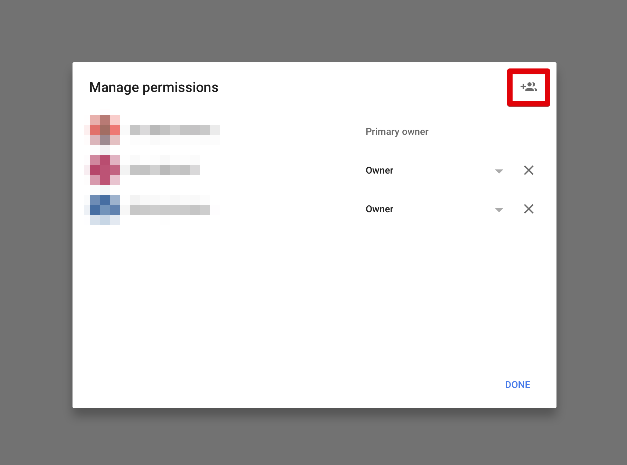Expand role dropdown arrow for pink avatar user
Image resolution: width=627 pixels, height=465 pixels.
498,171
